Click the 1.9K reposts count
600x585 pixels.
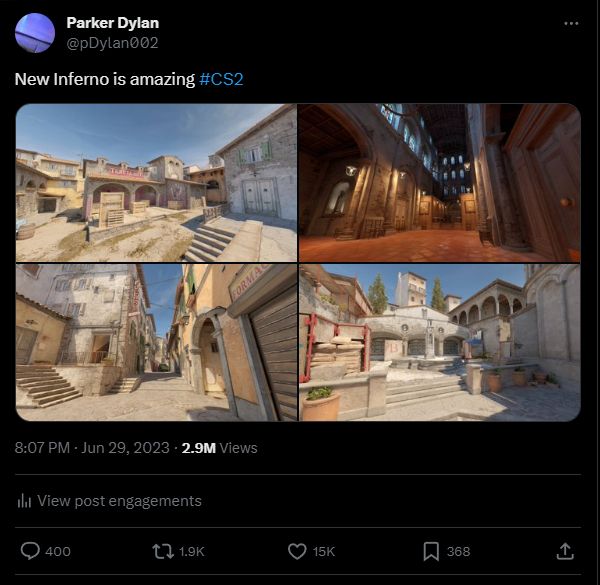click(192, 551)
